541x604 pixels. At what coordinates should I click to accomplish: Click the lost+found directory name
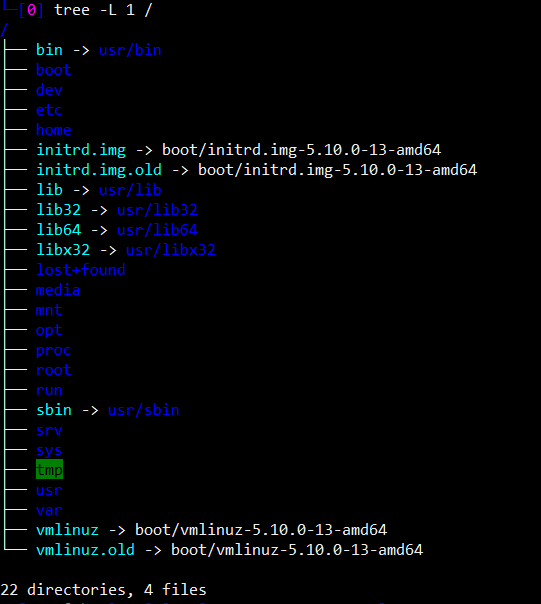tap(81, 270)
